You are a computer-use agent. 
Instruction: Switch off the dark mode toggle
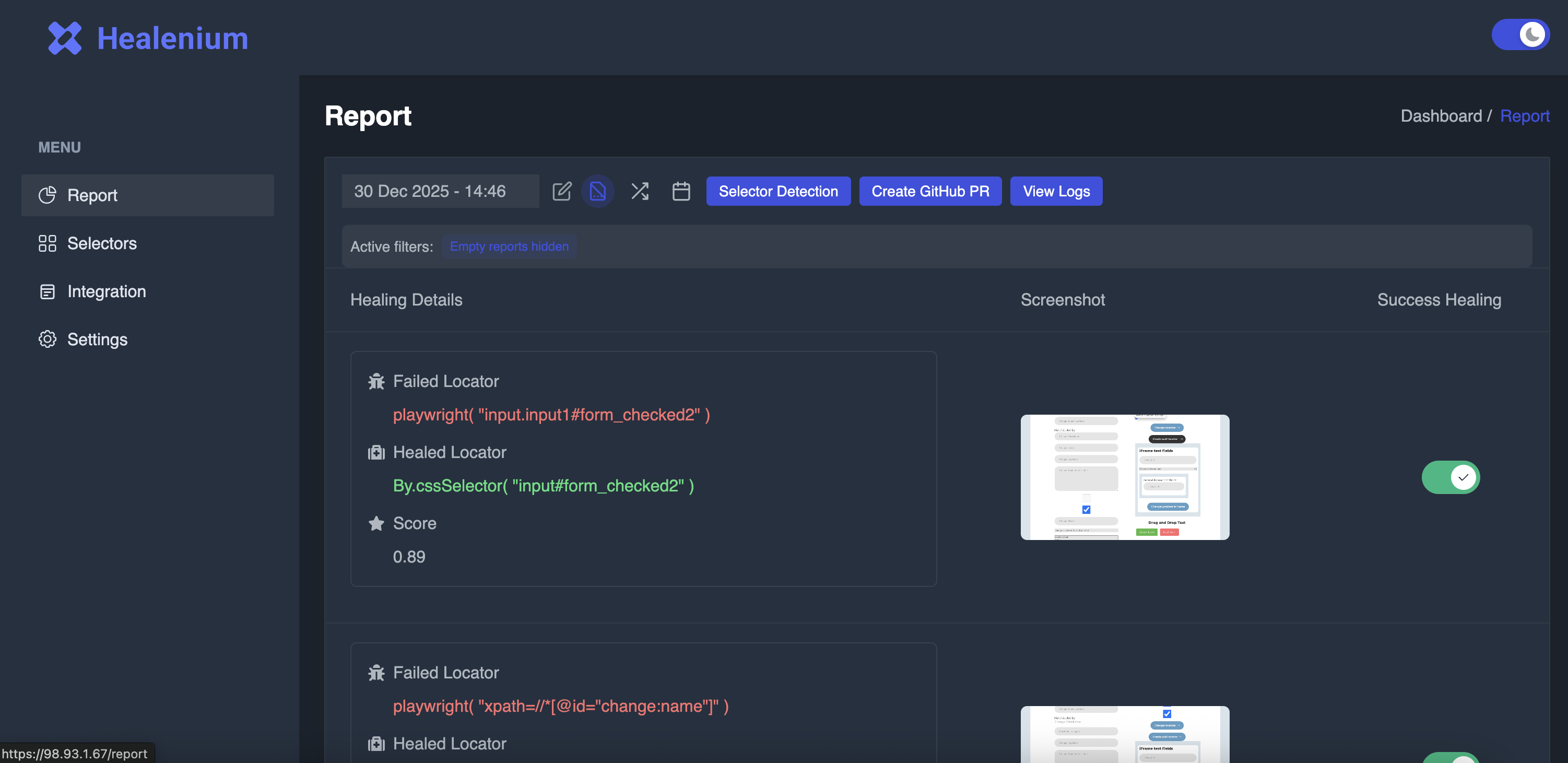[1520, 34]
